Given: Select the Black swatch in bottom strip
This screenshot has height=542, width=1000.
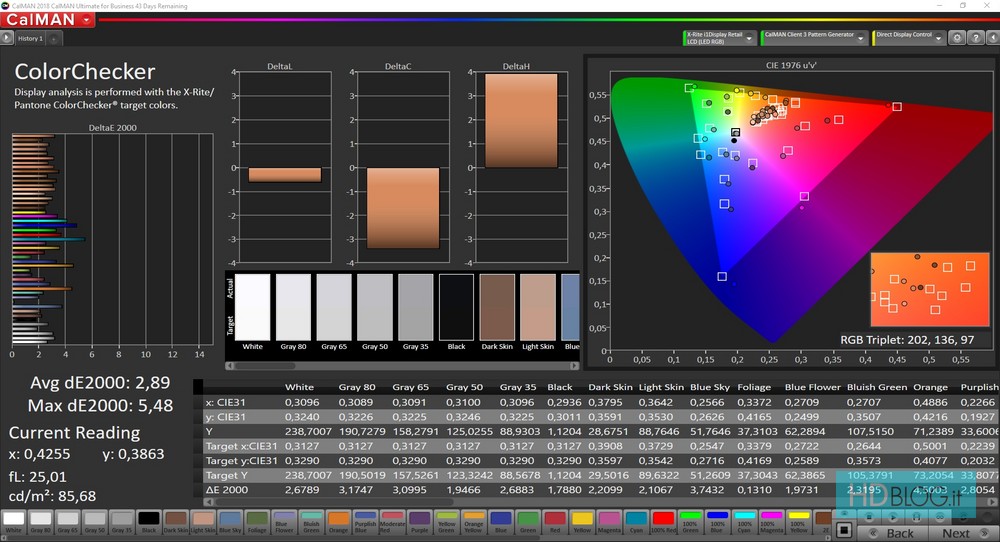Looking at the screenshot, I should coord(149,522).
